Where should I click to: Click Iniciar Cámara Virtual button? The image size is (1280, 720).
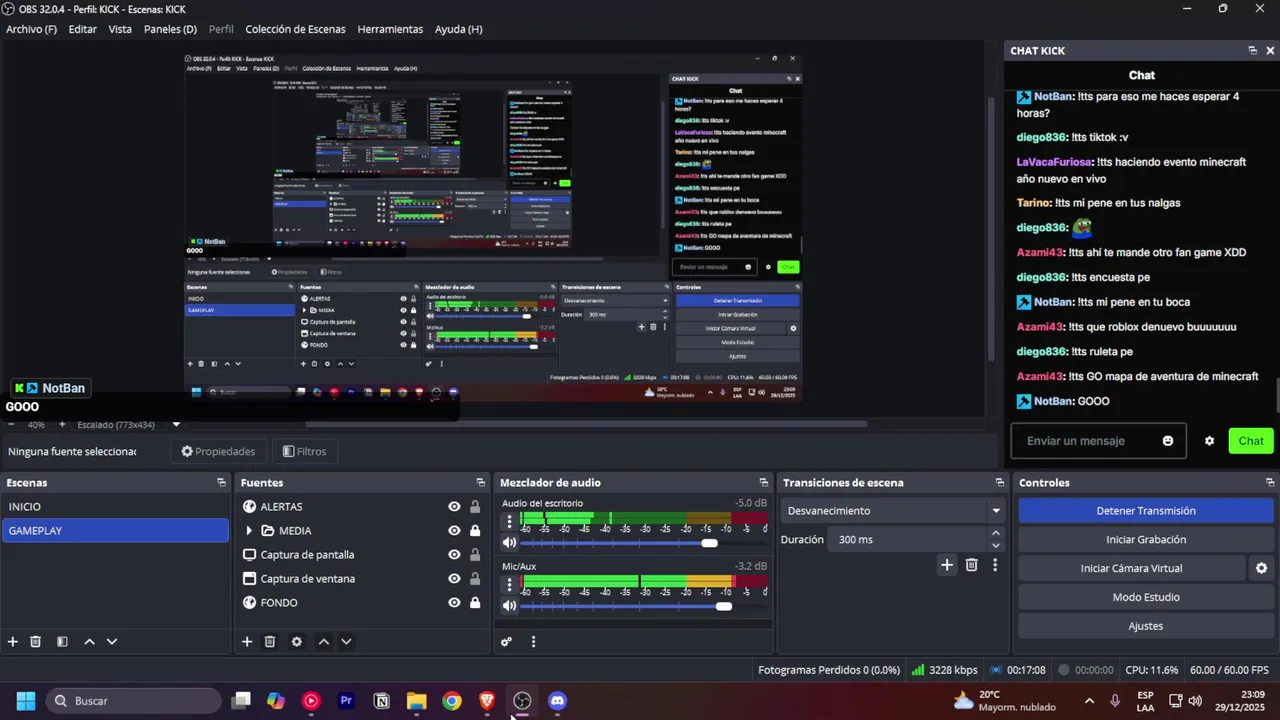tap(1131, 568)
